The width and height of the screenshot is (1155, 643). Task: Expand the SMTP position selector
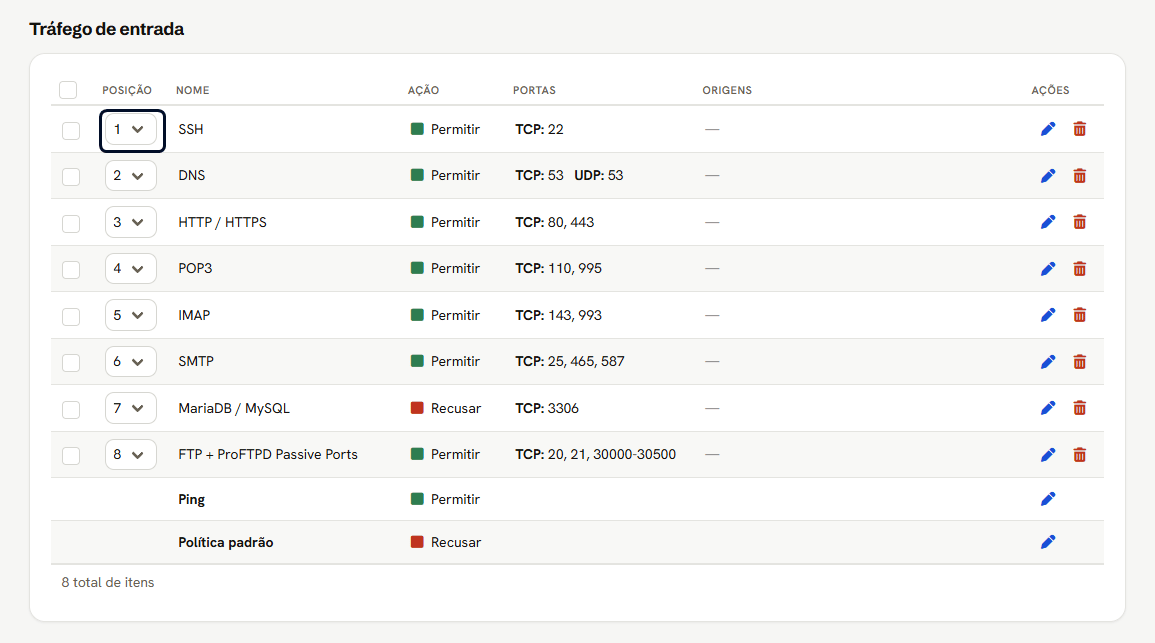[x=131, y=362]
